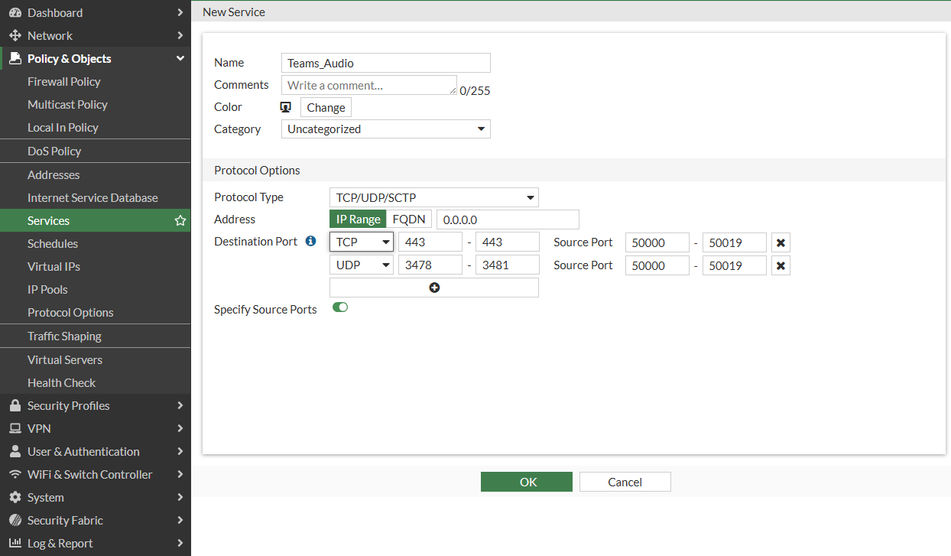Image resolution: width=951 pixels, height=556 pixels.
Task: Add a new destination port row
Action: tap(434, 288)
